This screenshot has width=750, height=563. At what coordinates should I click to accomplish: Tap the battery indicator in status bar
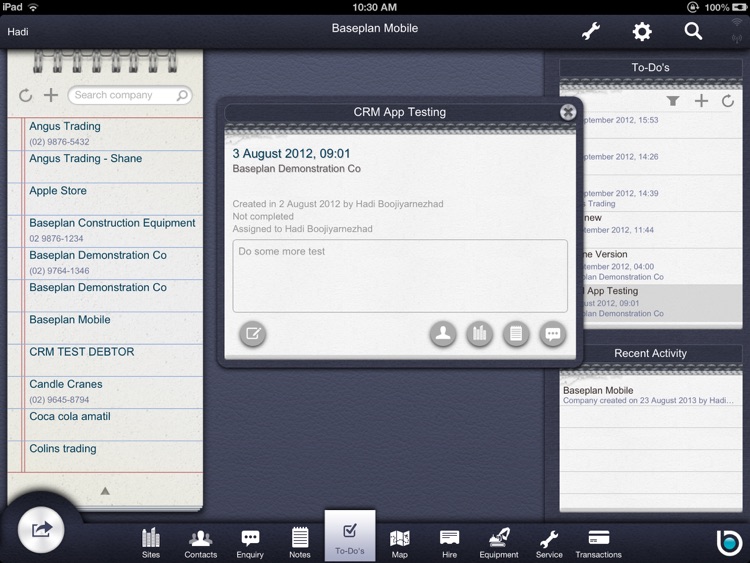point(739,7)
